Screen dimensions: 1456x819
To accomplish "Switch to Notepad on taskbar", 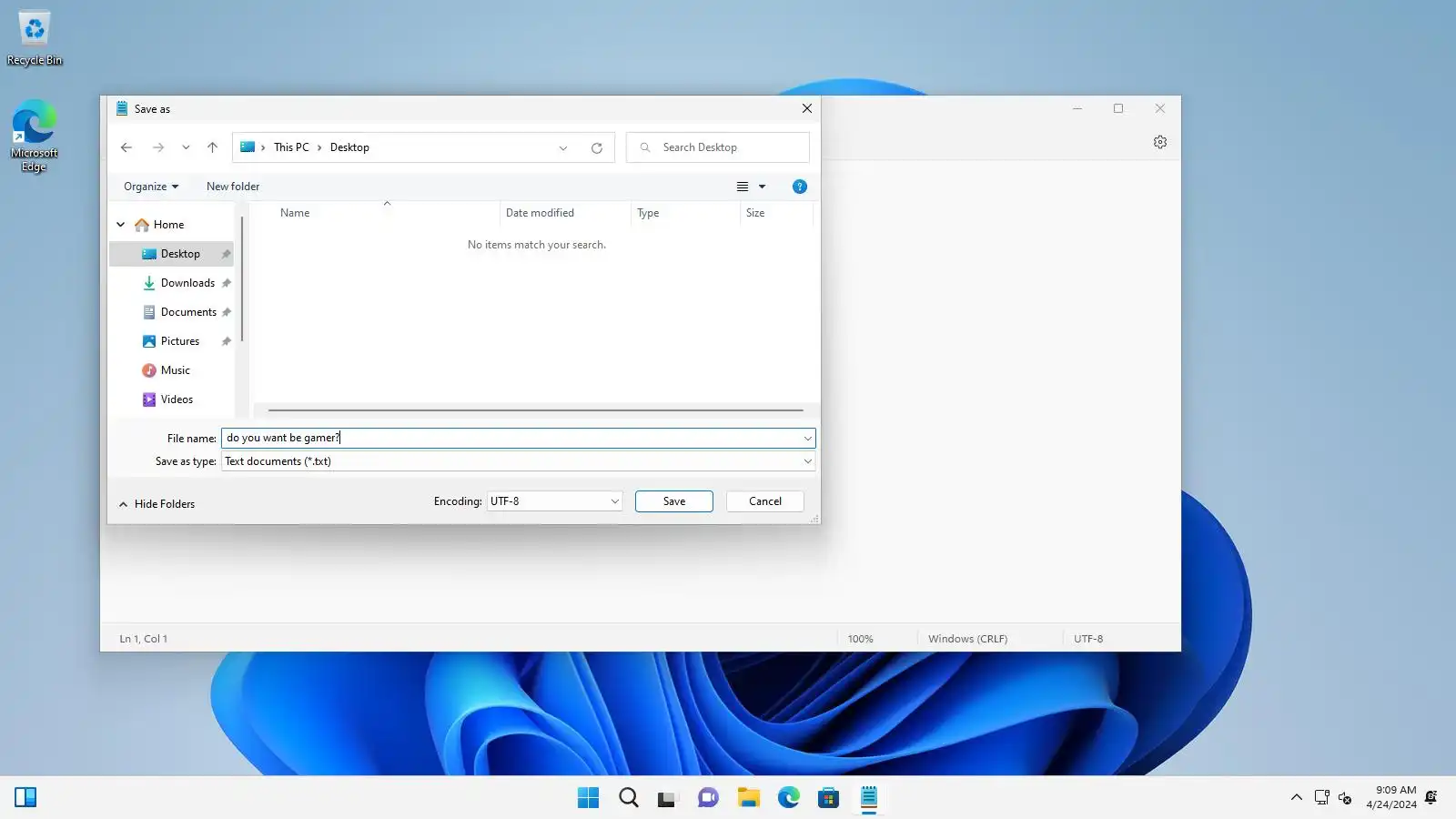I will (x=869, y=798).
